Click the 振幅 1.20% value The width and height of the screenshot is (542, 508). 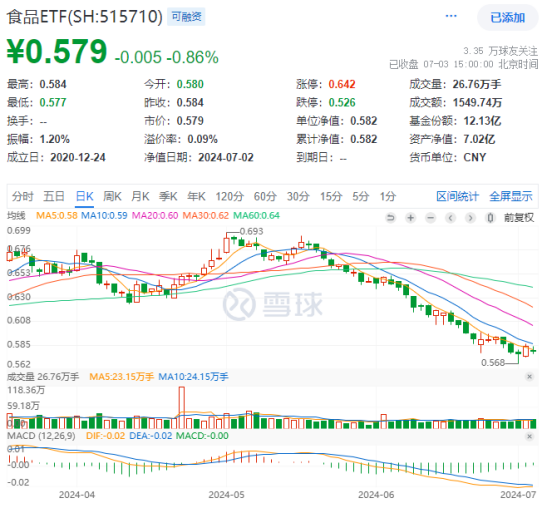click(55, 139)
